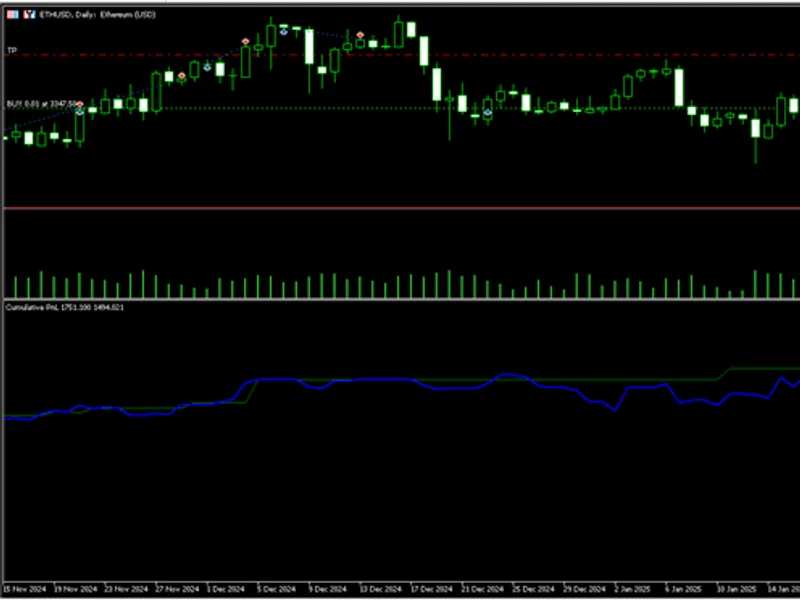The width and height of the screenshot is (800, 600).
Task: Select the blue trade arrow near the 5 Dec peak
Action: [284, 32]
